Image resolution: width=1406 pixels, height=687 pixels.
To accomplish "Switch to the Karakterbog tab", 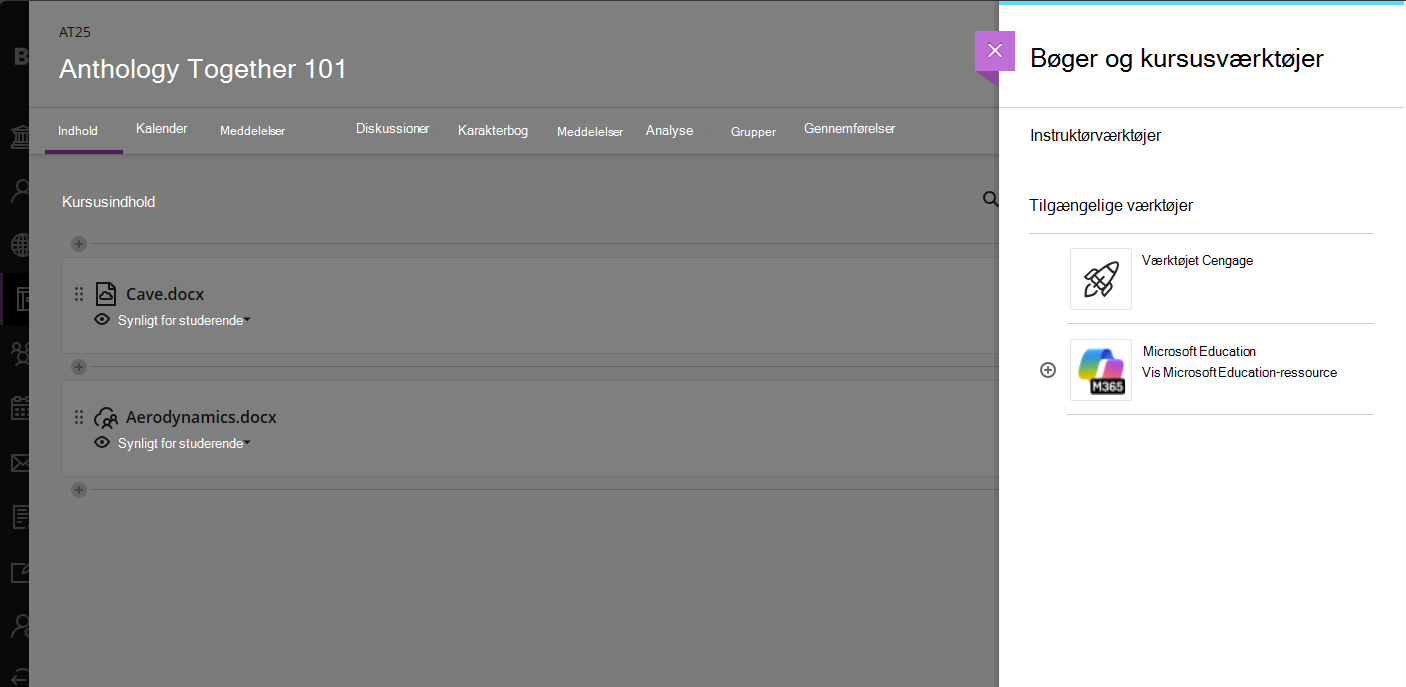I will click(493, 131).
